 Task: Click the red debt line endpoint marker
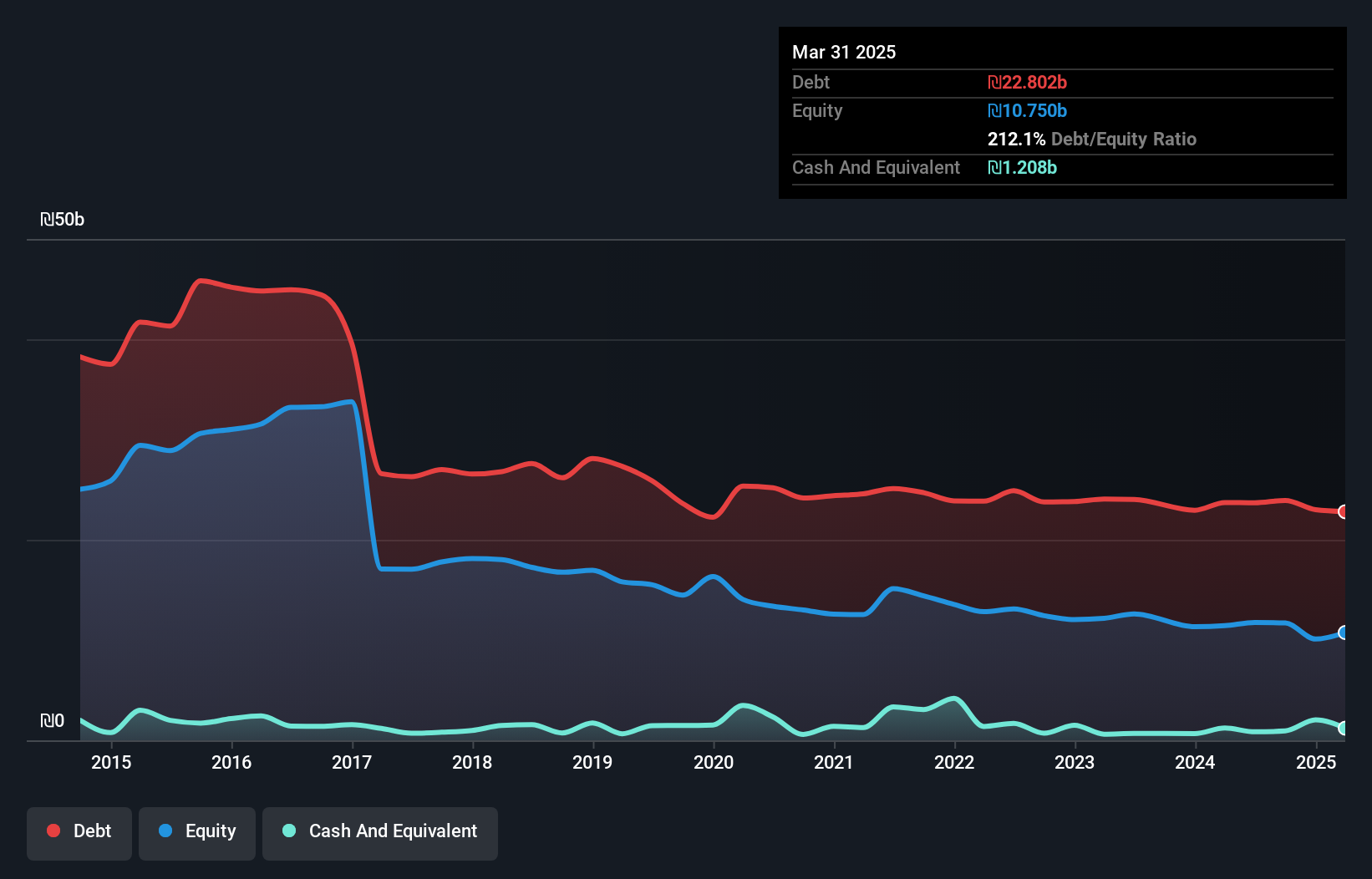pos(1343,511)
